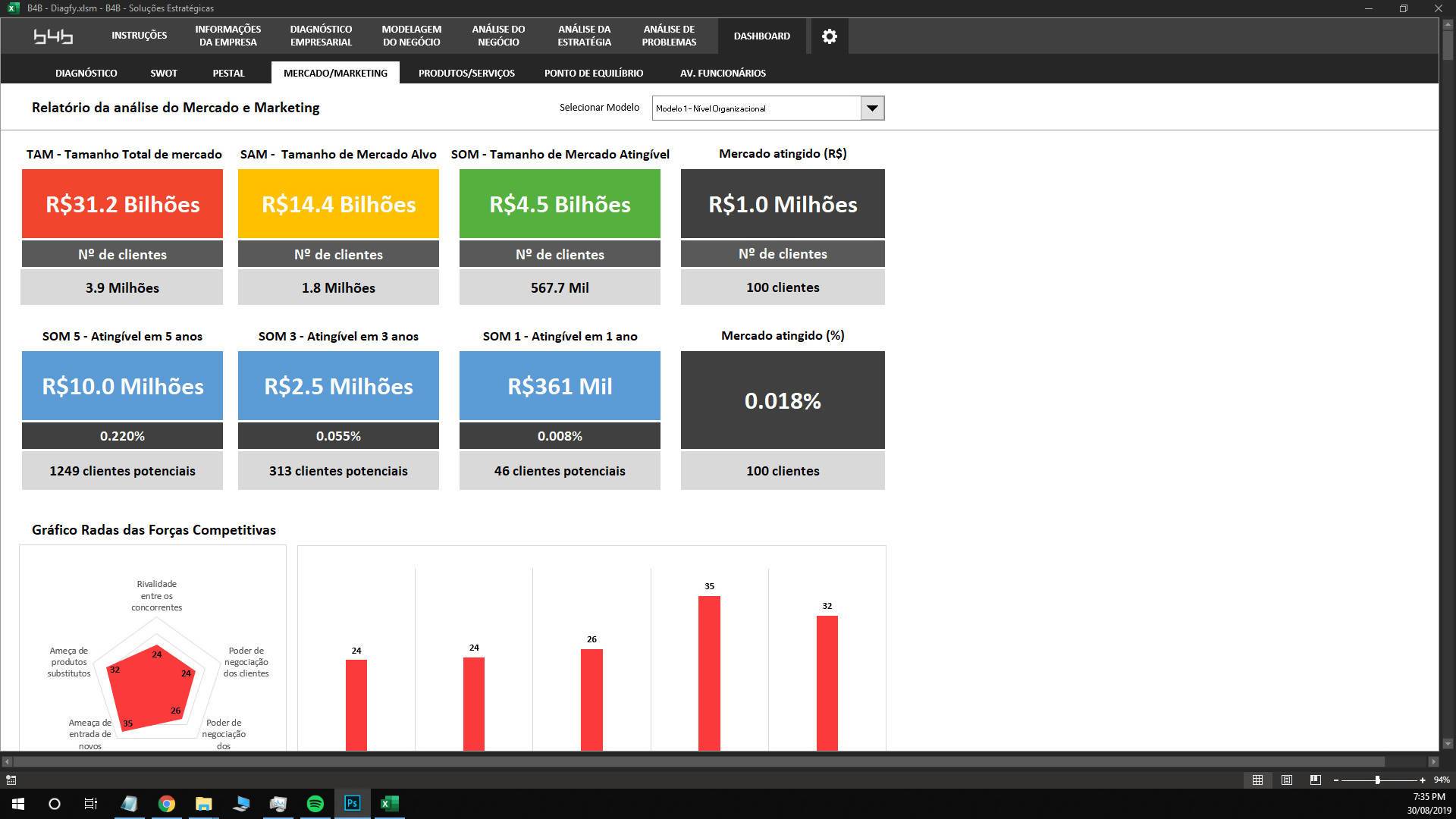Open the settings gear icon

click(830, 36)
